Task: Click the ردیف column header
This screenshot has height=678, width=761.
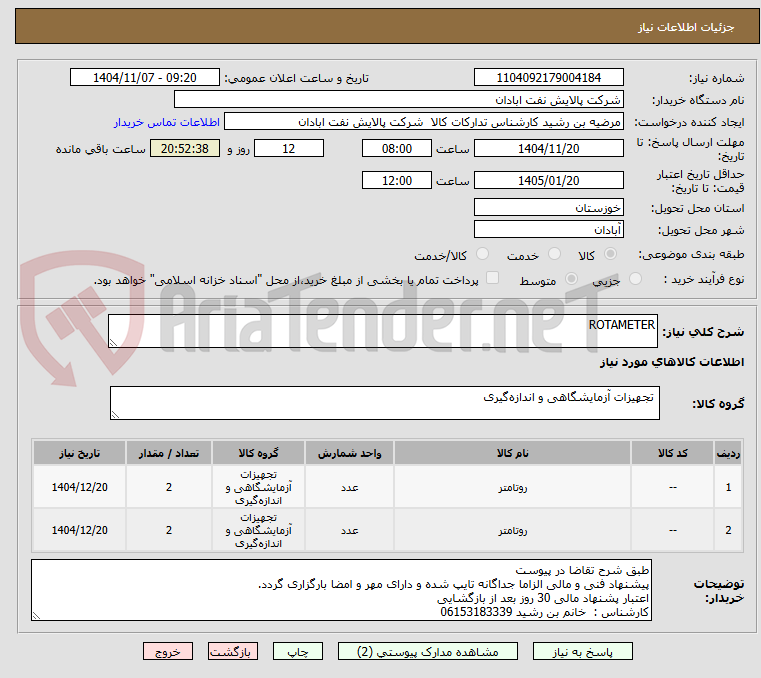Action: pyautogui.click(x=728, y=453)
